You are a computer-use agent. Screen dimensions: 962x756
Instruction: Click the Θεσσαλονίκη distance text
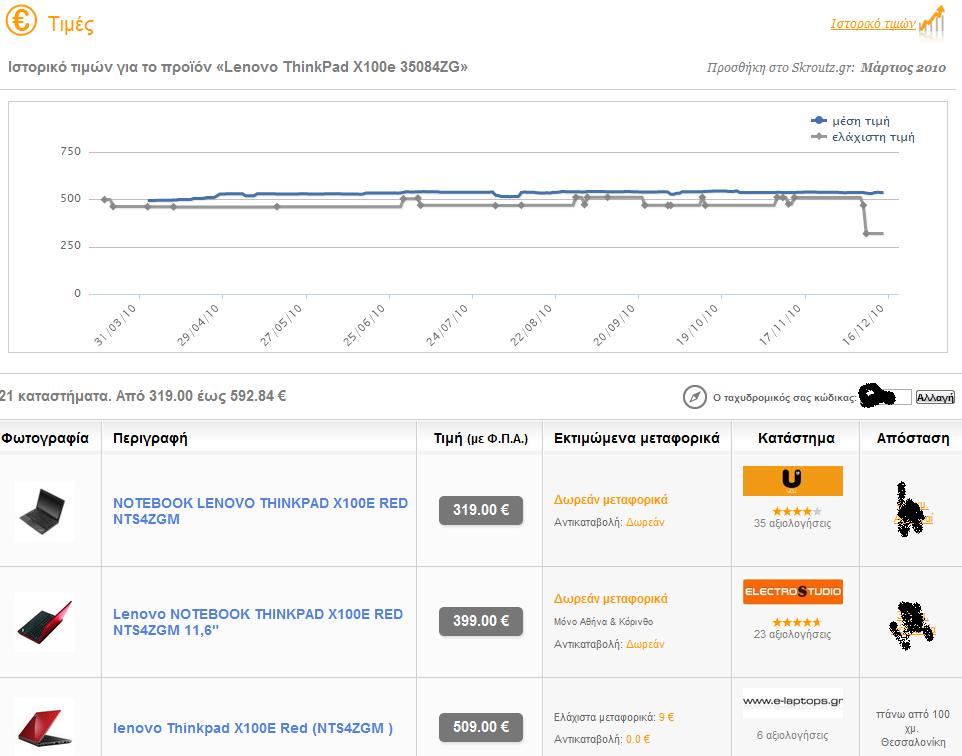point(913,742)
